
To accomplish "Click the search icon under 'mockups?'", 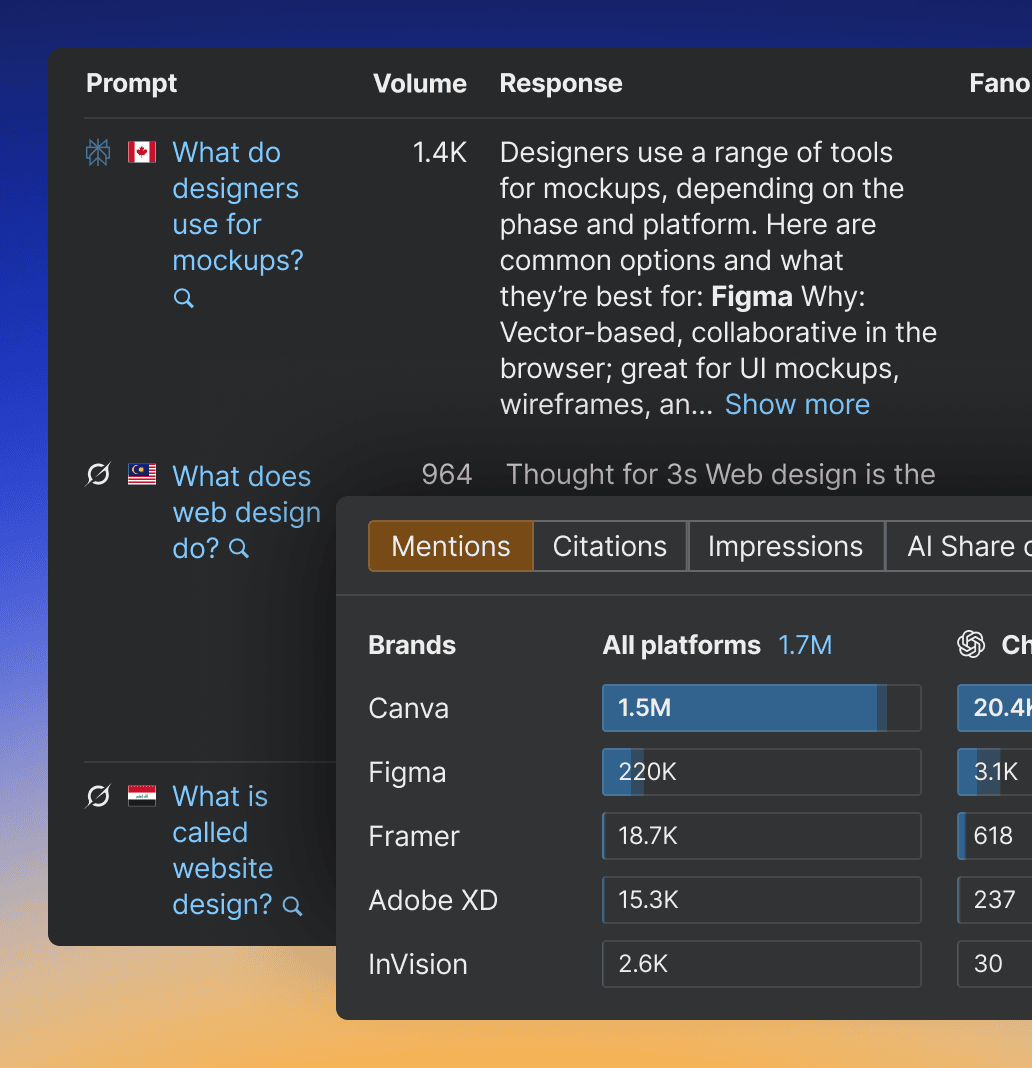I will (x=183, y=298).
